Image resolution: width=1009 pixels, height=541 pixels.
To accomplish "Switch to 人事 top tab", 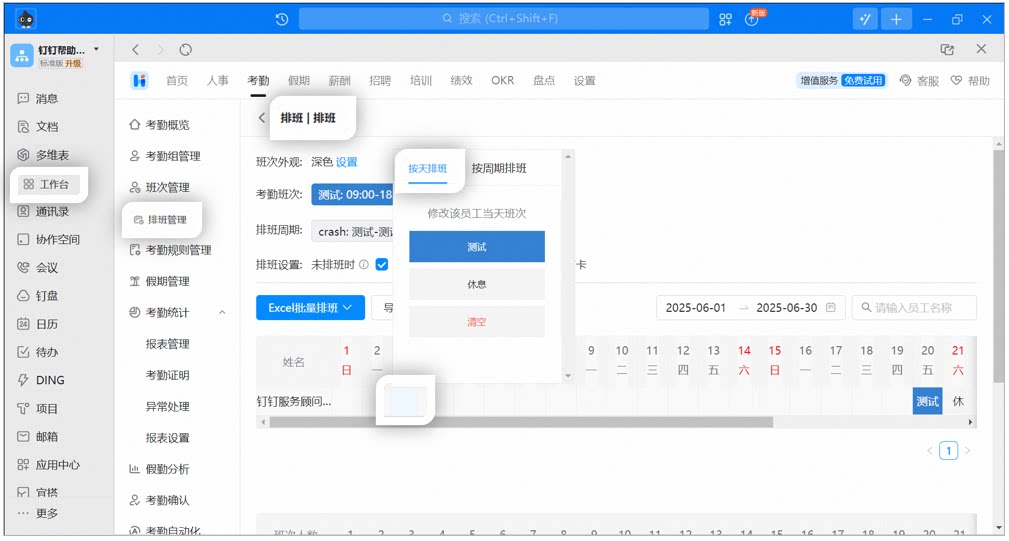I will (218, 80).
